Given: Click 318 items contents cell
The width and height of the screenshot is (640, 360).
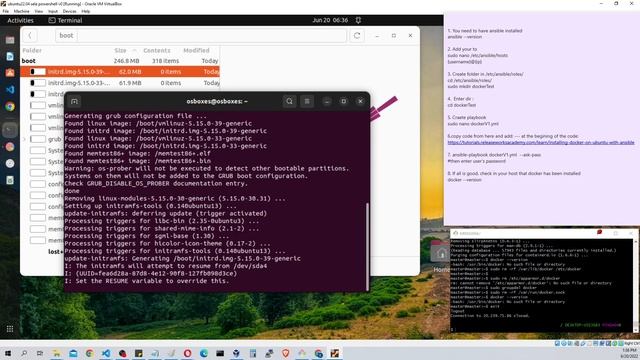Looking at the screenshot, I should pyautogui.click(x=165, y=61).
